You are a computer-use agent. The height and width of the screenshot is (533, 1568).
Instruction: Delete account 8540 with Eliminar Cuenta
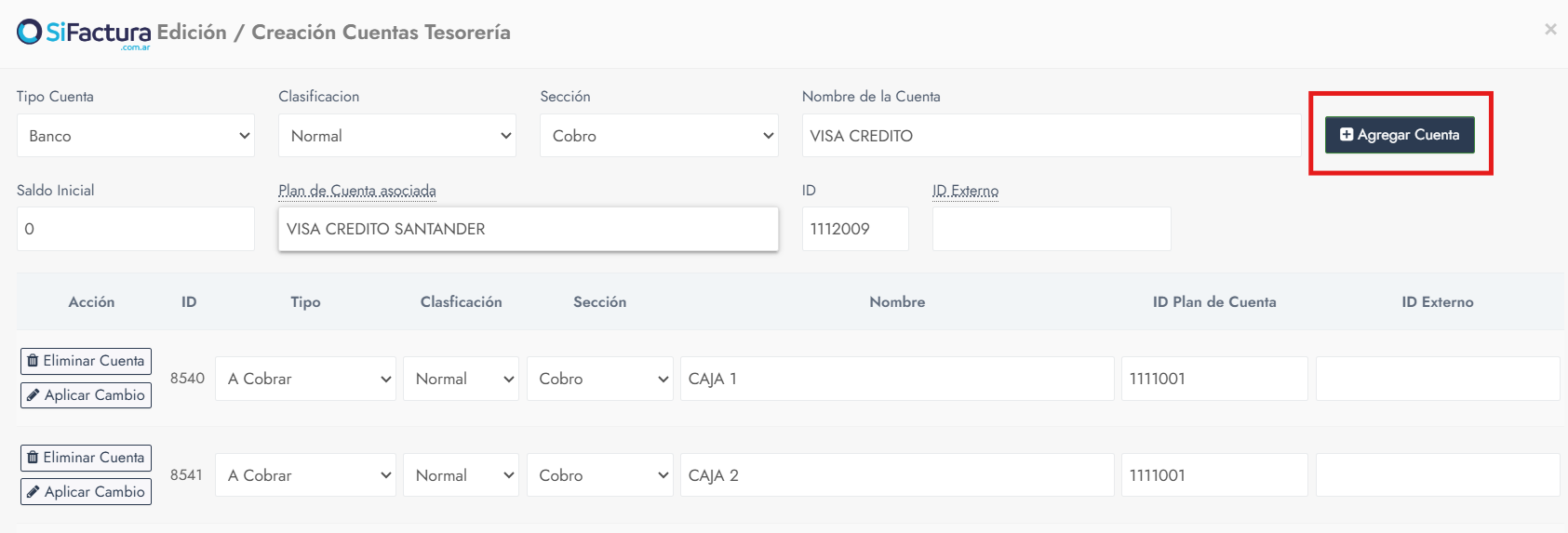(x=86, y=361)
